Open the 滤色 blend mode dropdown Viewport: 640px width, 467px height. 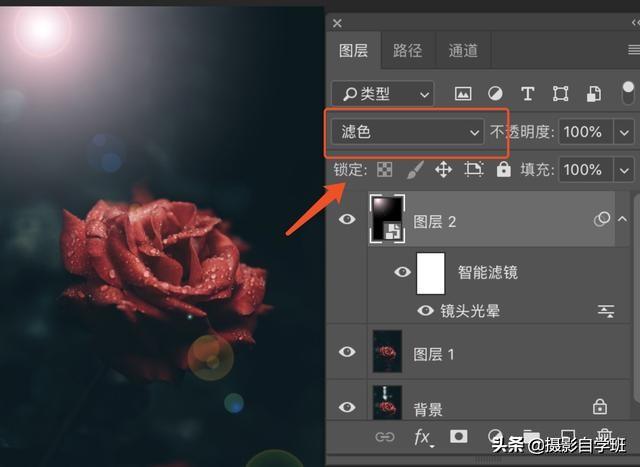pyautogui.click(x=407, y=132)
